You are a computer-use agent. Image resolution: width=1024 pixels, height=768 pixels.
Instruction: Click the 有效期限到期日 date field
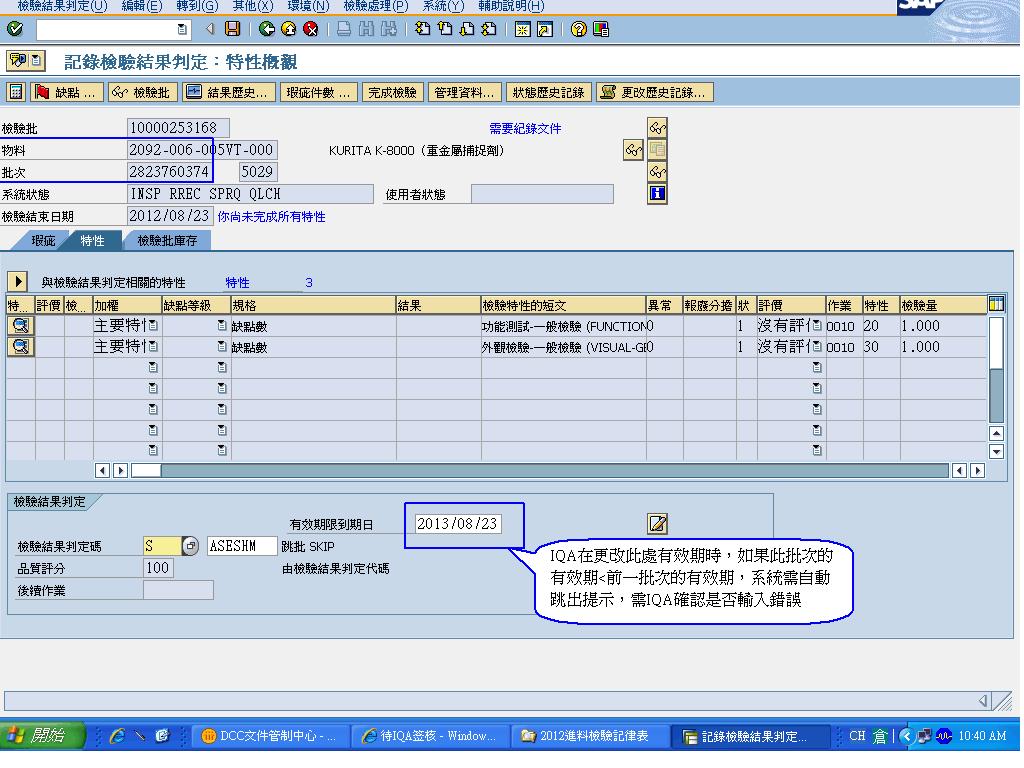point(457,523)
